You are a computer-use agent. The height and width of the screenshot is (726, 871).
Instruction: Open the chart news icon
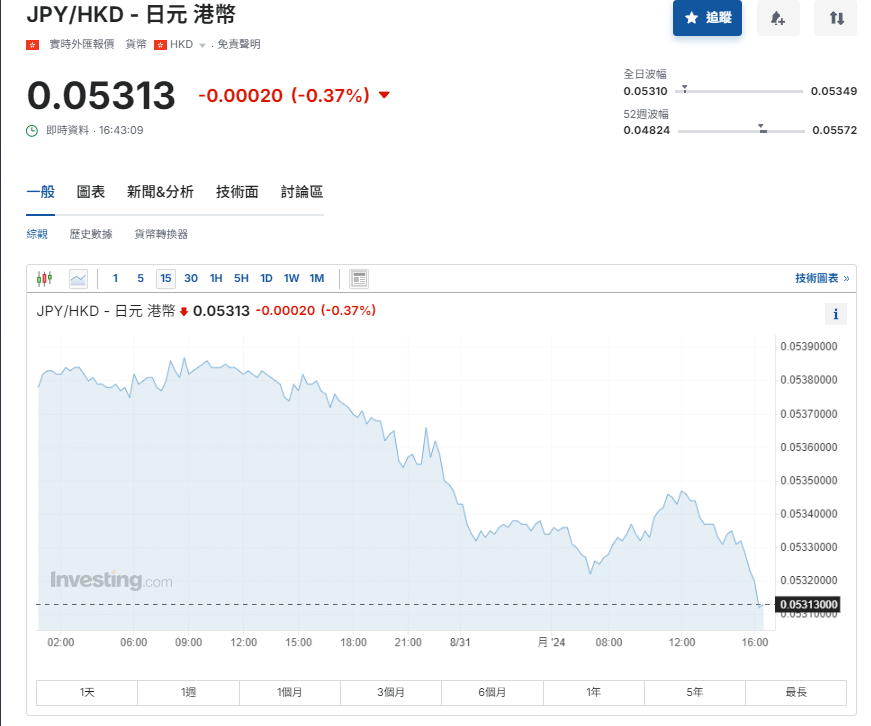(x=359, y=278)
